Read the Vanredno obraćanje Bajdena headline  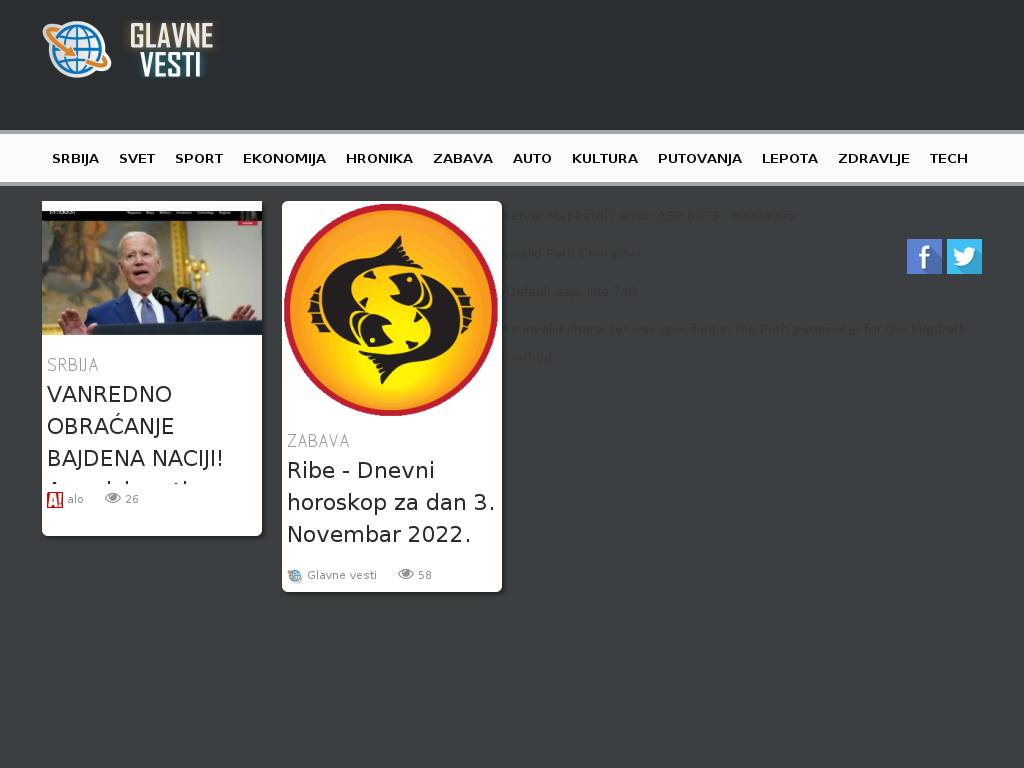(135, 426)
